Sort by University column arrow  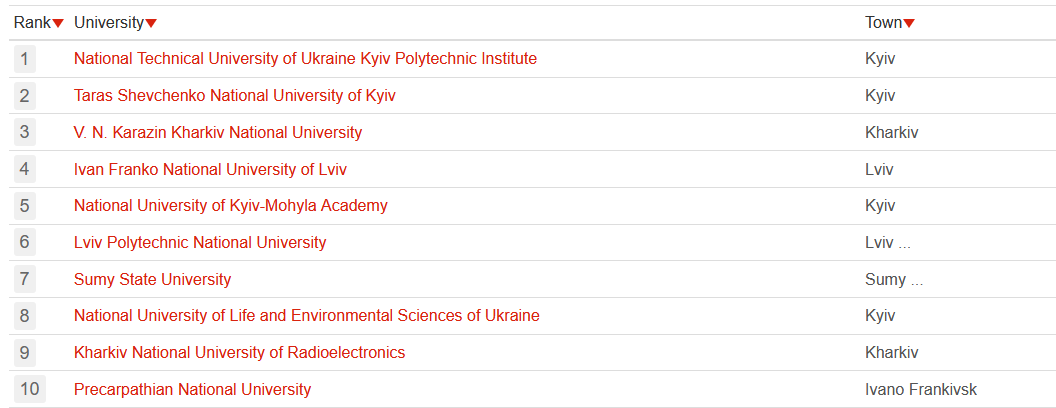click(151, 23)
